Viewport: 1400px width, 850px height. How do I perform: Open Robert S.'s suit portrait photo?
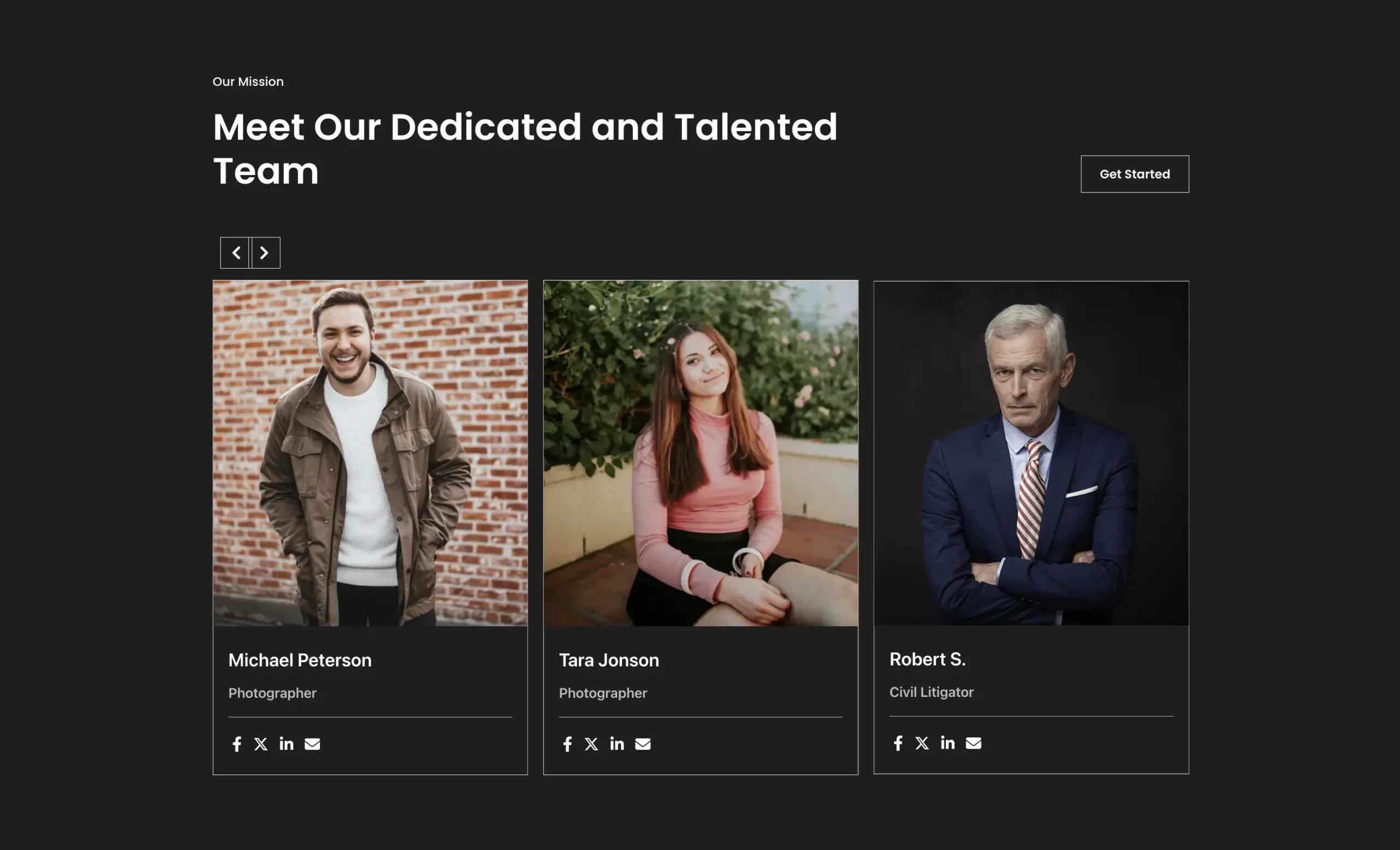[x=1031, y=453]
